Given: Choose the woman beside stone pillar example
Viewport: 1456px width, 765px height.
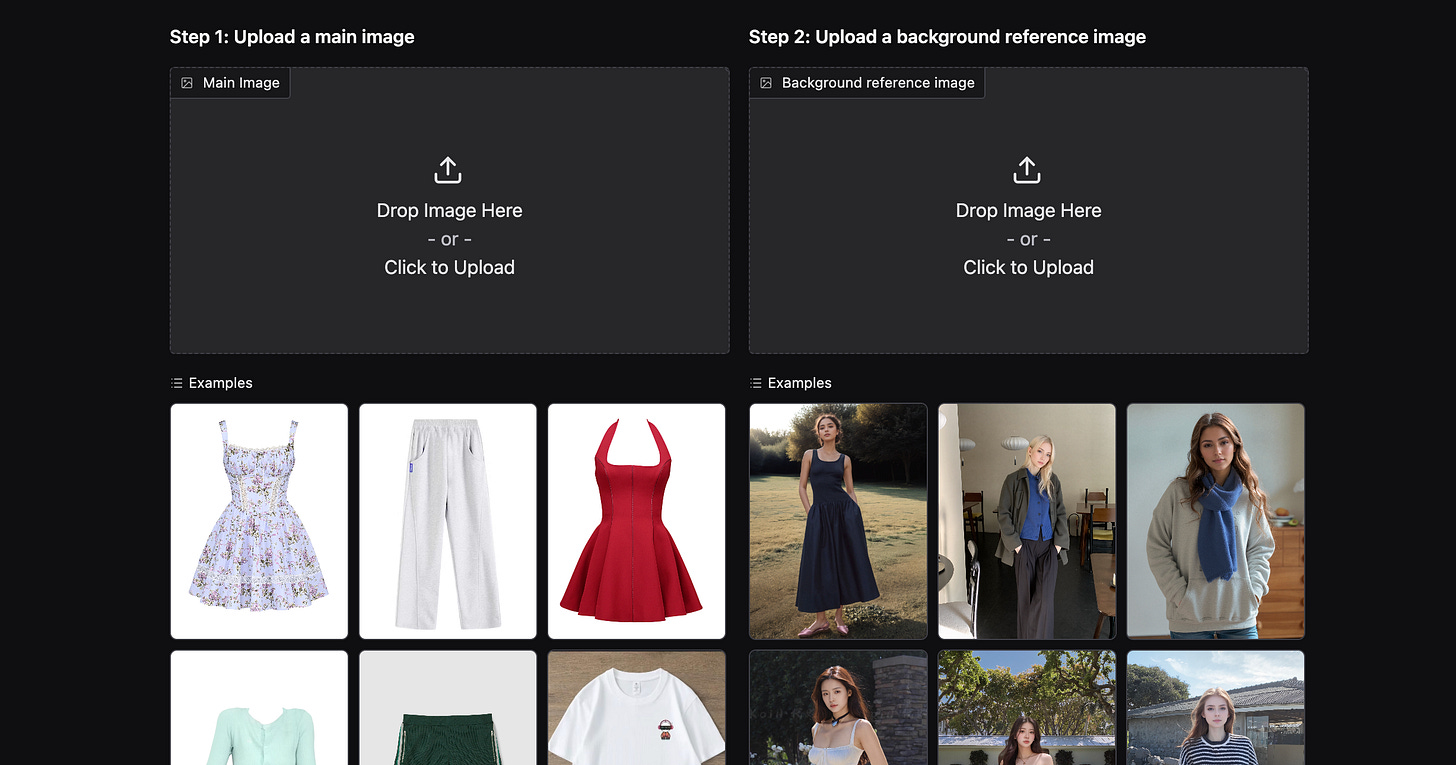Looking at the screenshot, I should click(x=838, y=708).
